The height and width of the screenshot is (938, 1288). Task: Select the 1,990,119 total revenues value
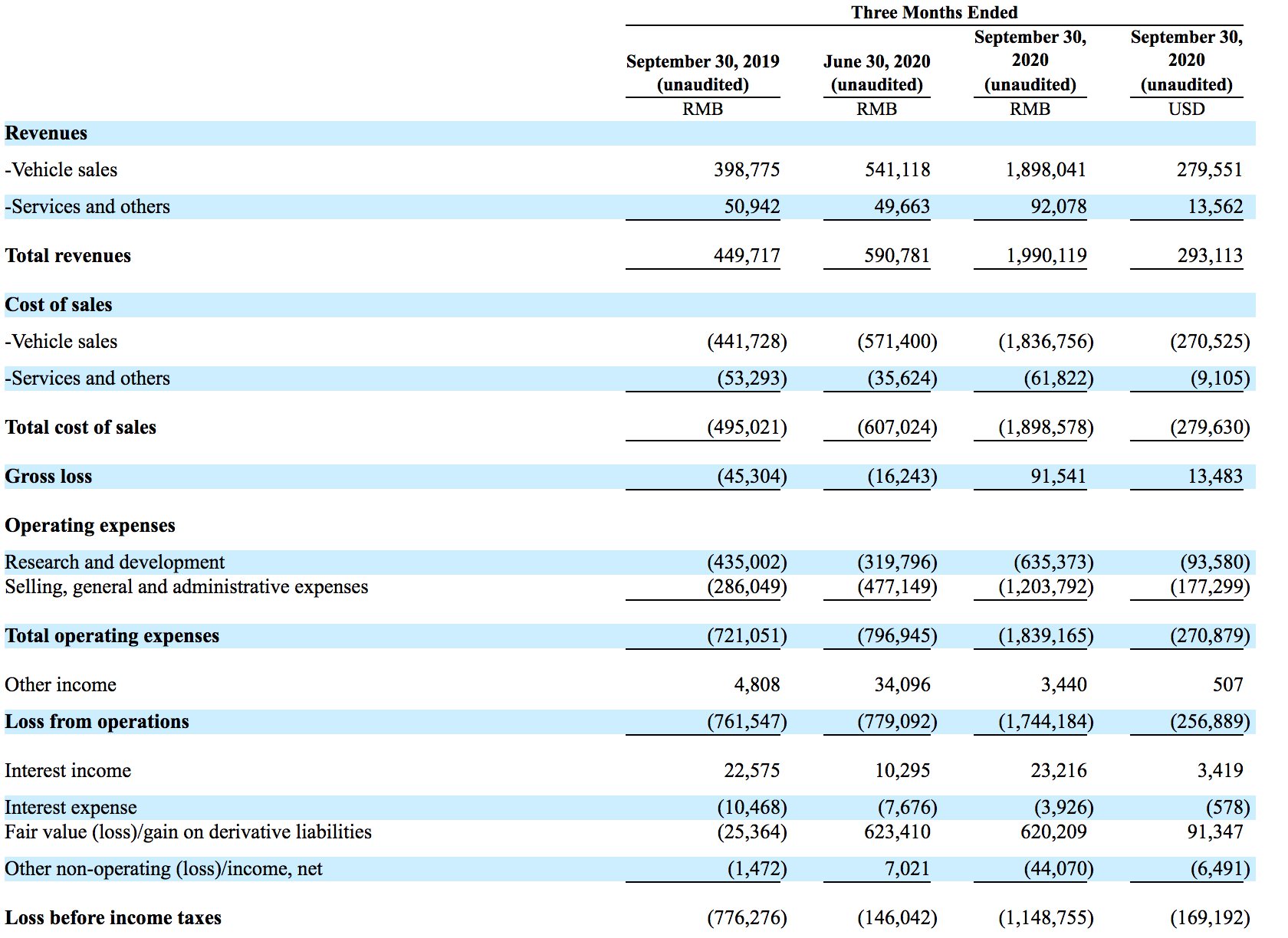pyautogui.click(x=1046, y=255)
